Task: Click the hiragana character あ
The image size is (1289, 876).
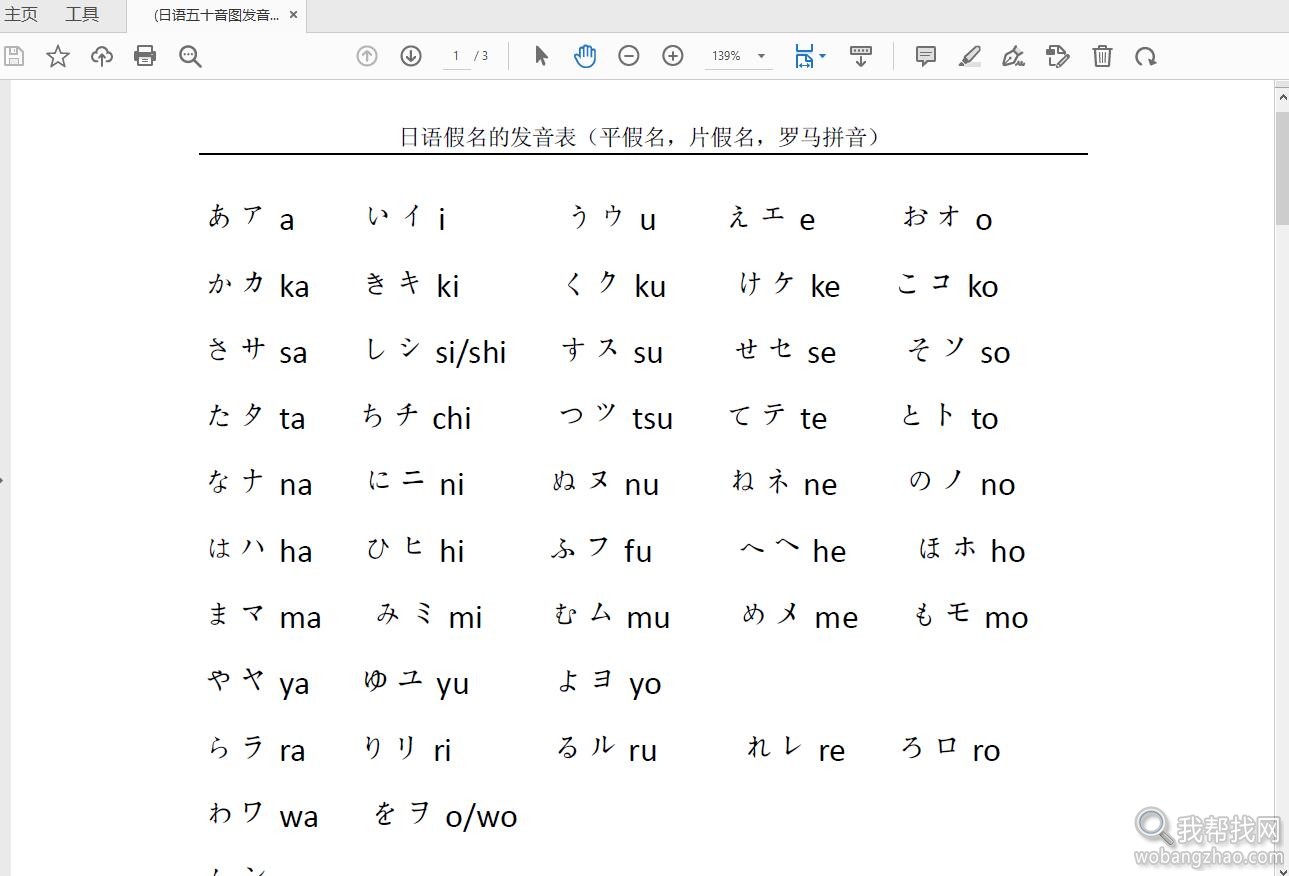Action: coord(220,215)
